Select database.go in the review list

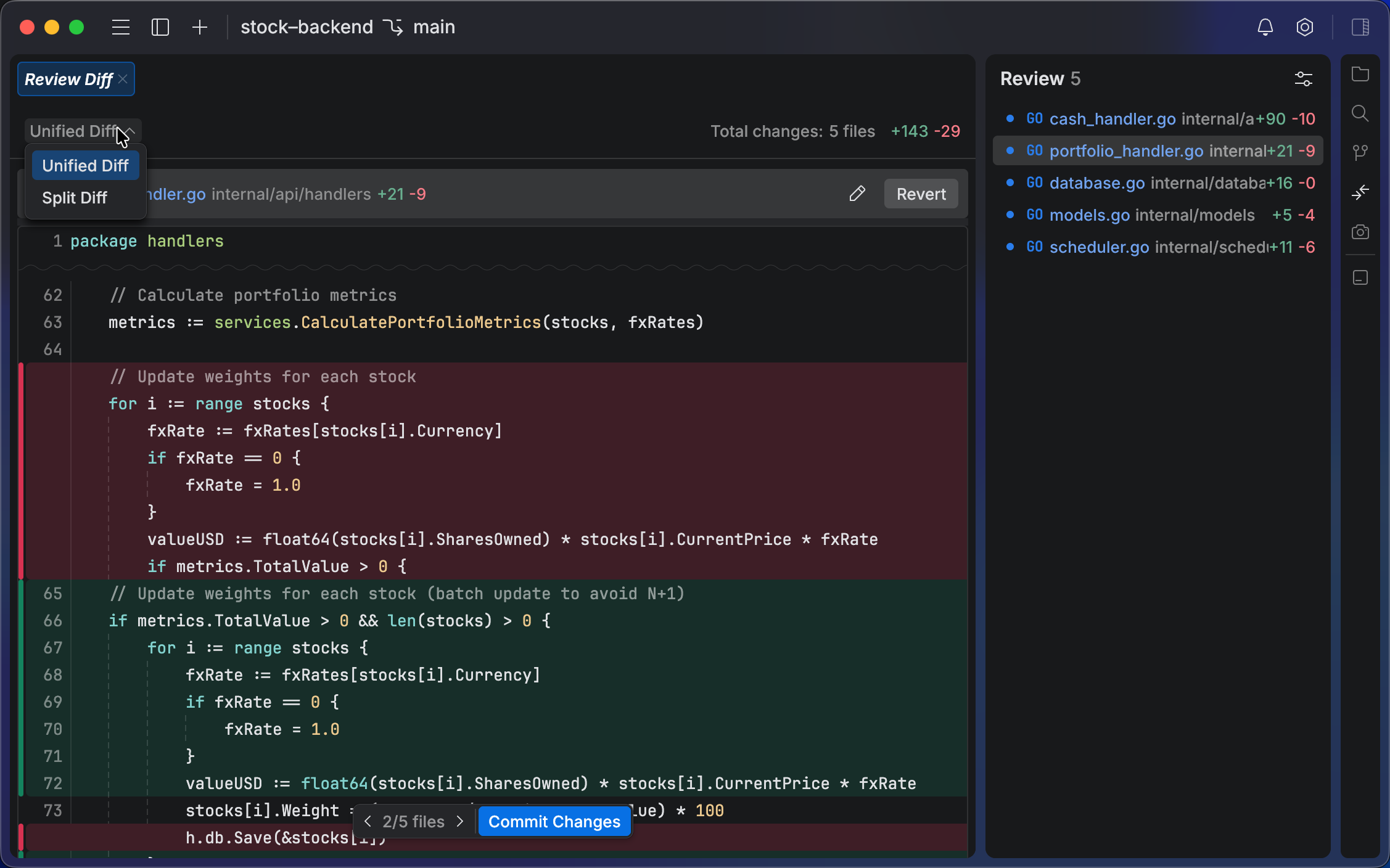1096,183
